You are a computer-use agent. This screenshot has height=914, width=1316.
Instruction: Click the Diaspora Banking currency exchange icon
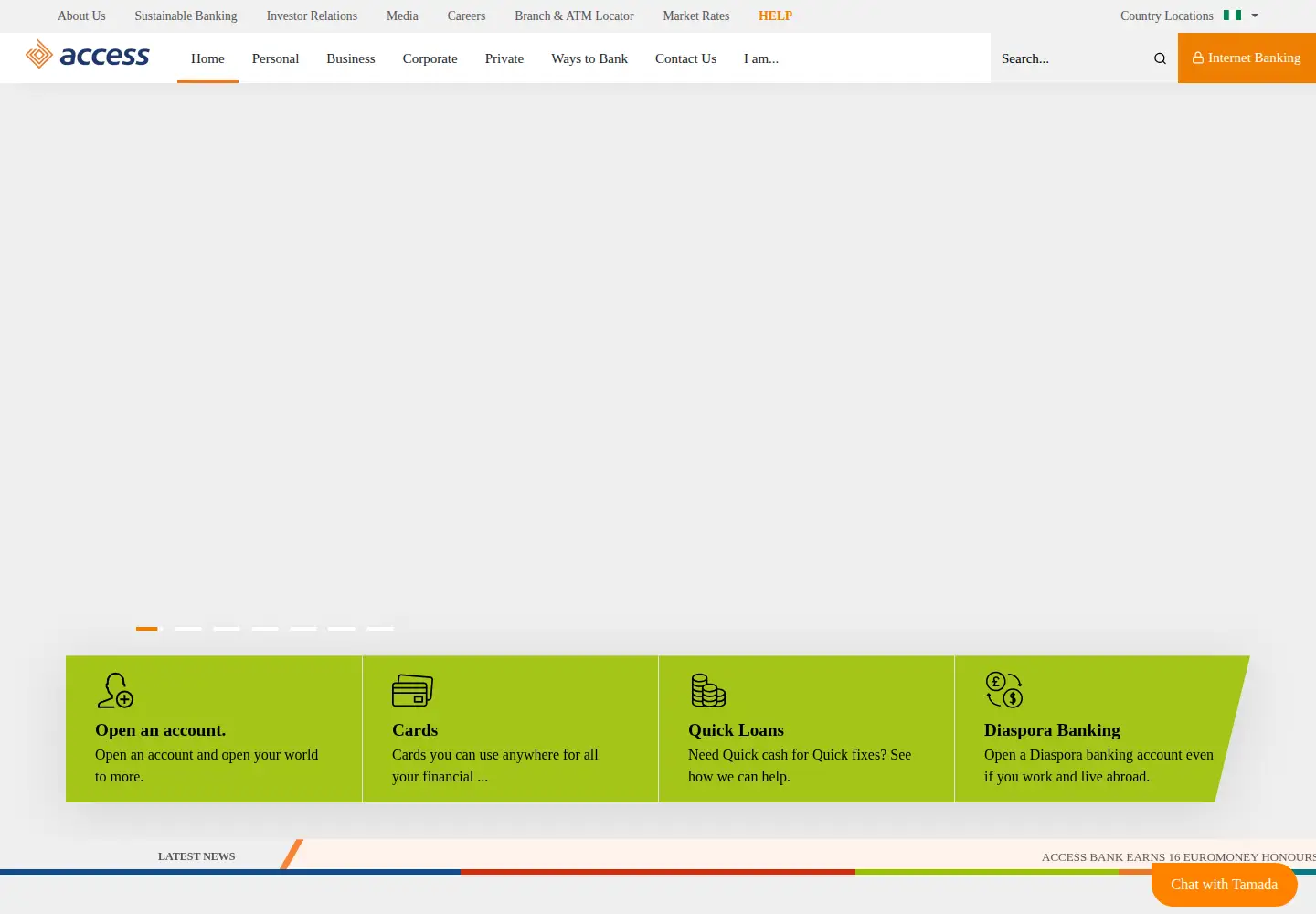coord(1004,690)
